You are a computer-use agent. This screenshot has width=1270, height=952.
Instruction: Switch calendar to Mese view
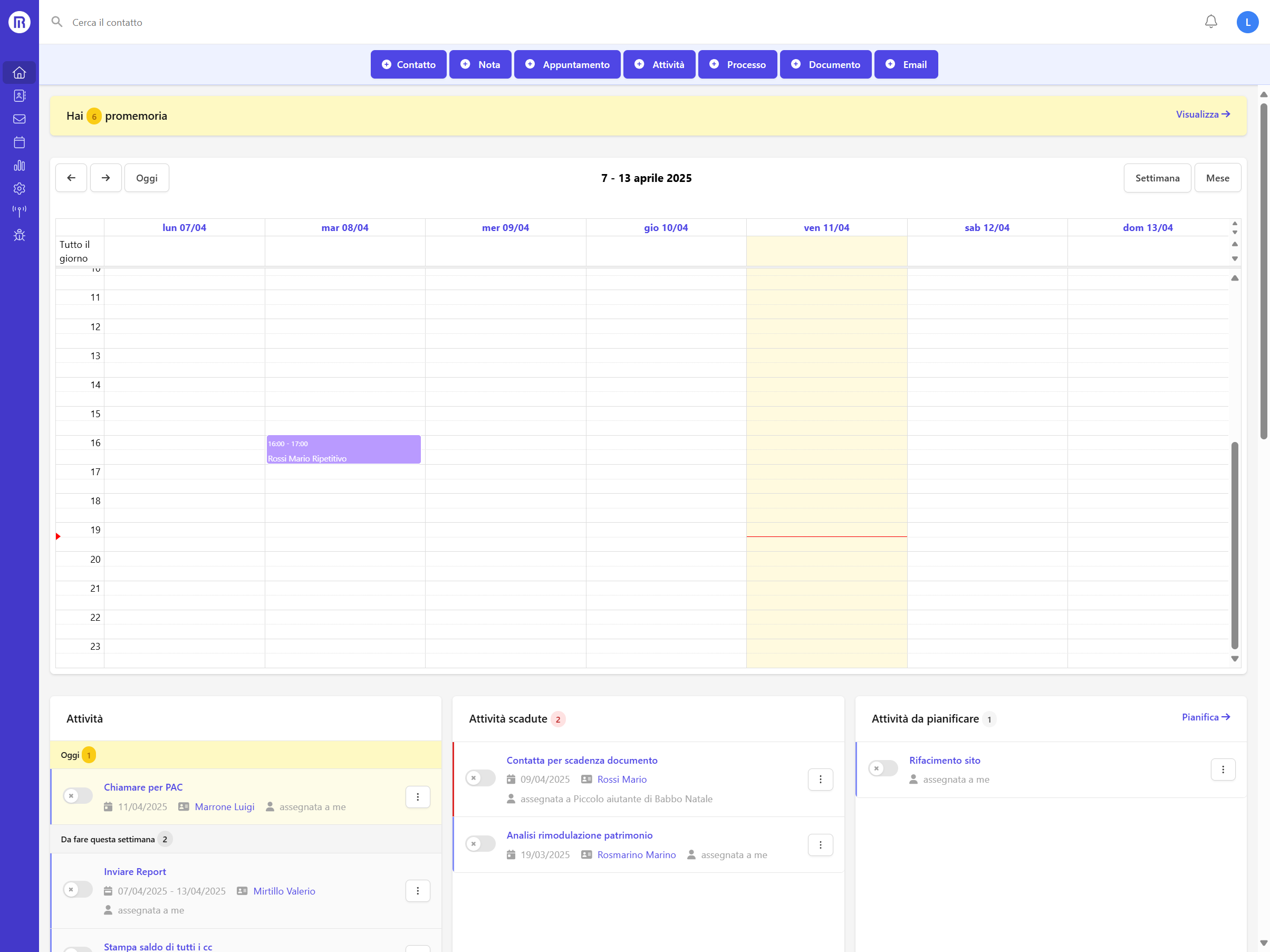point(1217,178)
